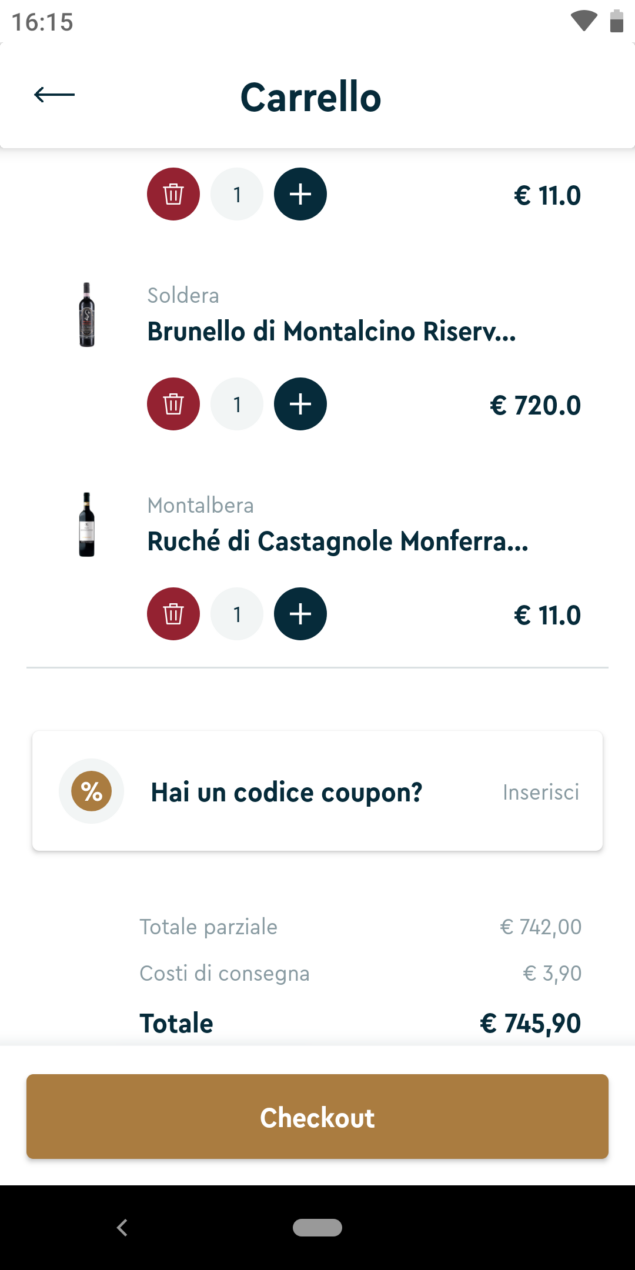Tap quantity field of the topmost item
The width and height of the screenshot is (635, 1270).
coord(237,194)
